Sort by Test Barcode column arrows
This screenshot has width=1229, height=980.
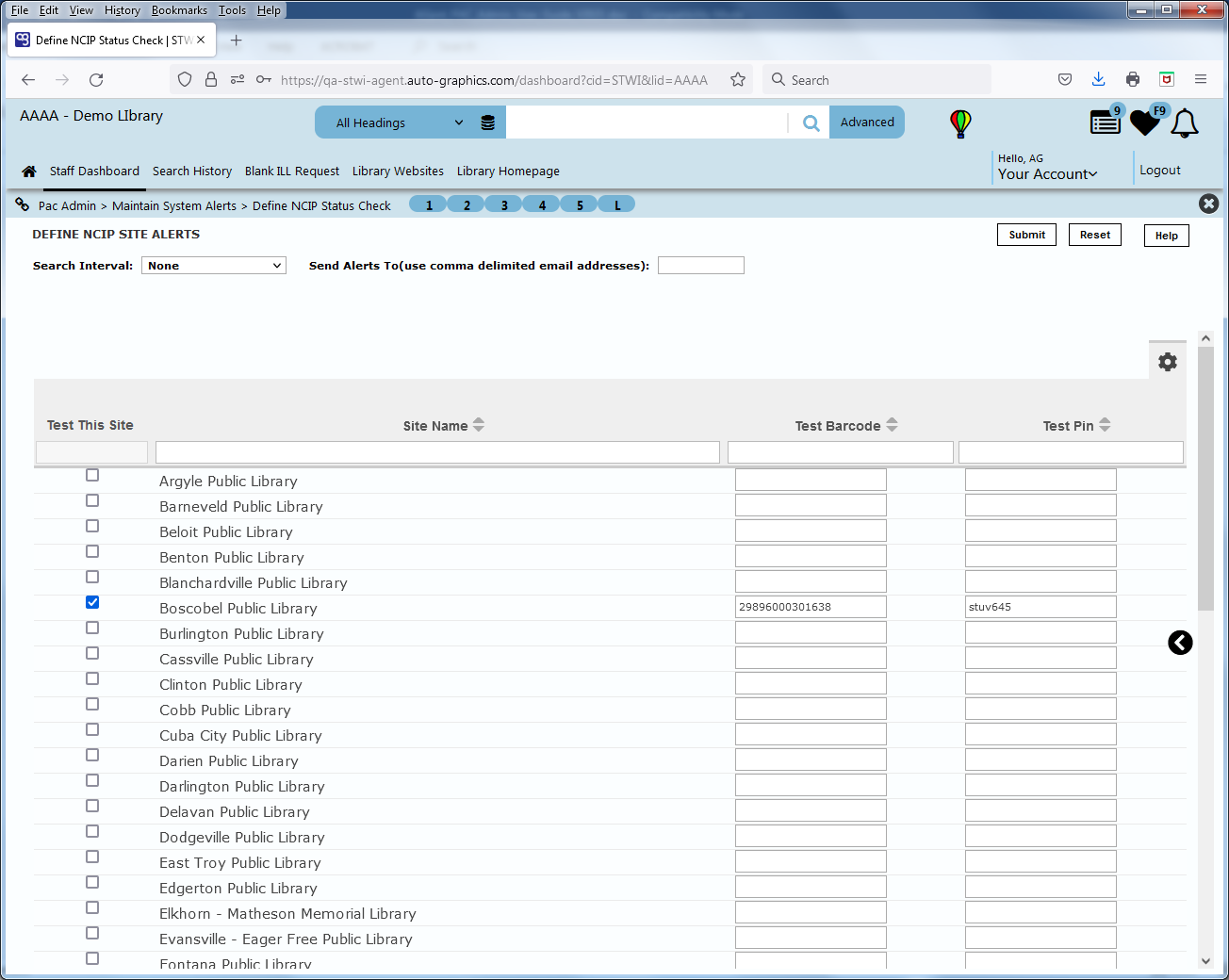[892, 425]
